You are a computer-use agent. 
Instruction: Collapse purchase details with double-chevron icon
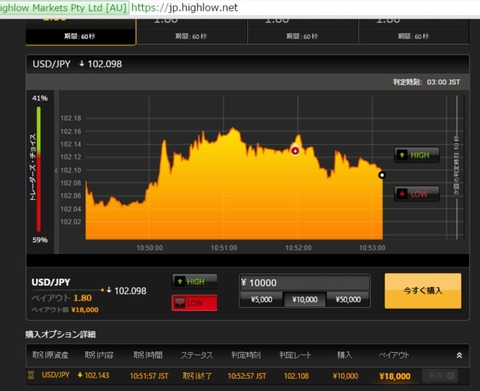(x=459, y=355)
